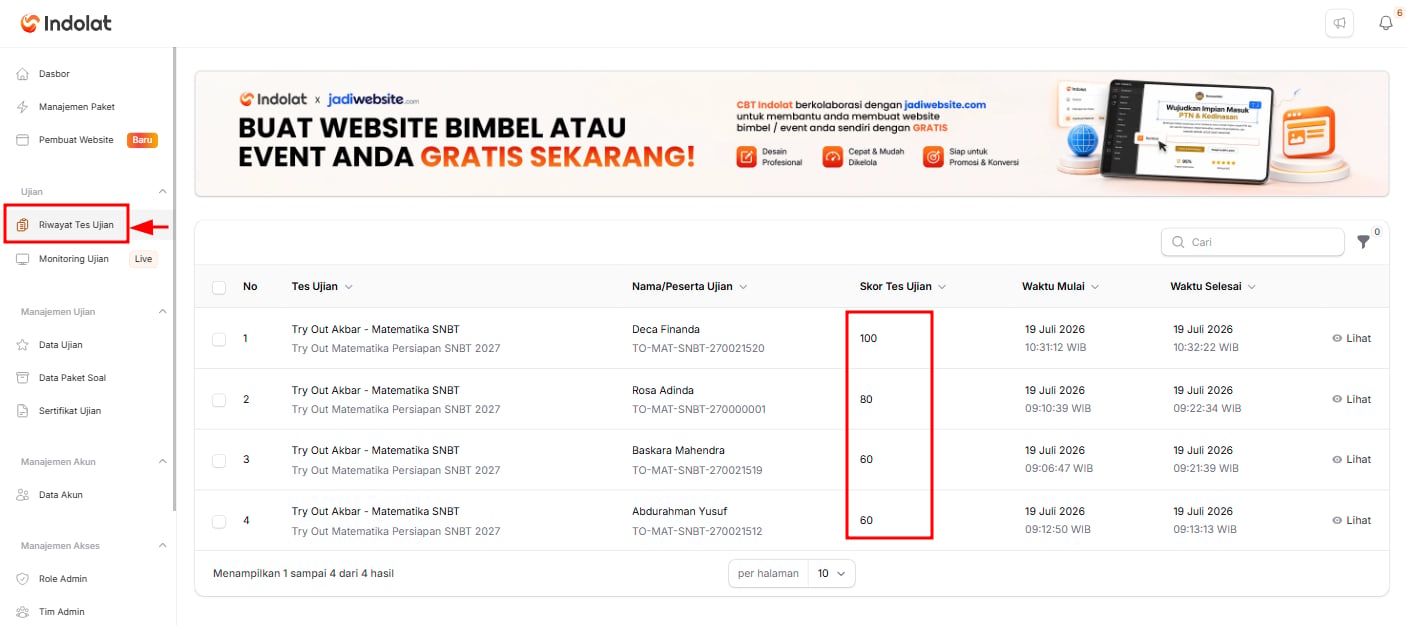Check the box for row 2

[x=219, y=400]
